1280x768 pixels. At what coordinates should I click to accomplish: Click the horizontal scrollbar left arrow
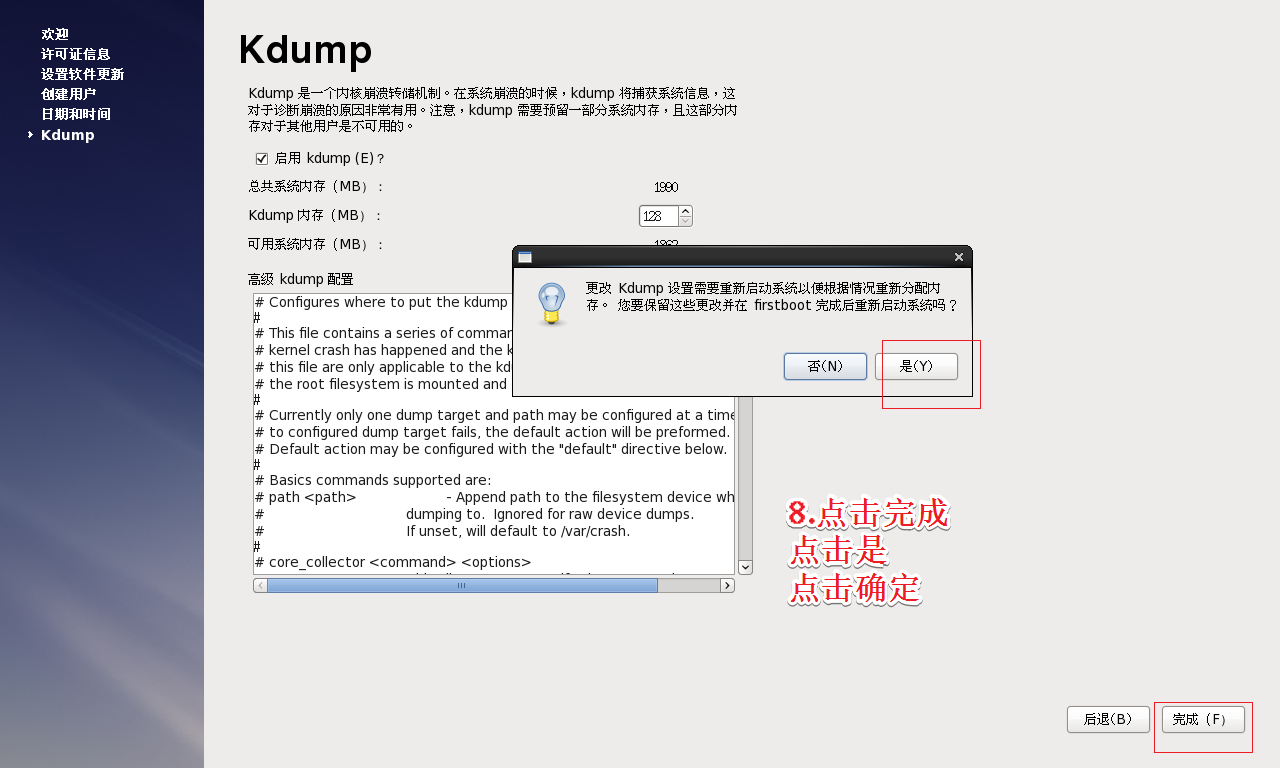pos(260,585)
